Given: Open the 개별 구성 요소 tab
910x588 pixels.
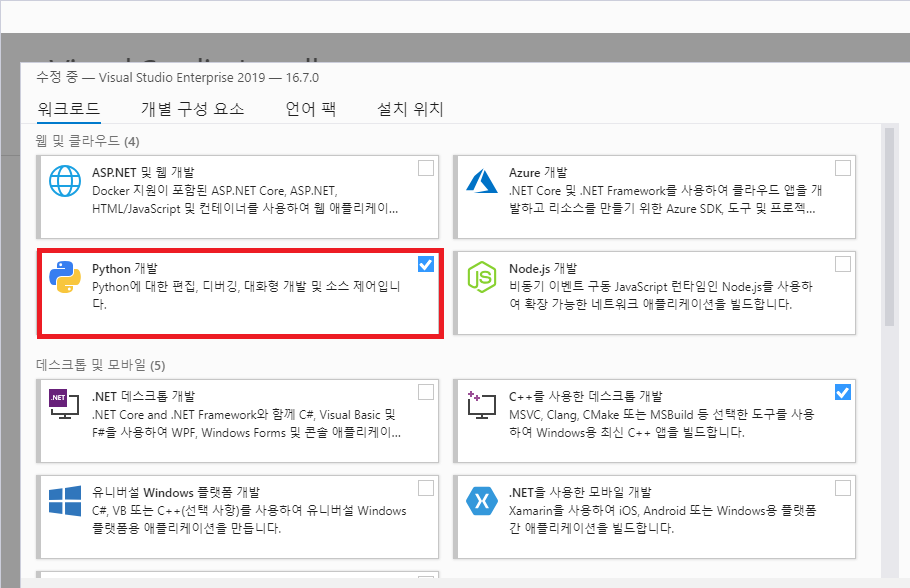Looking at the screenshot, I should tap(193, 109).
